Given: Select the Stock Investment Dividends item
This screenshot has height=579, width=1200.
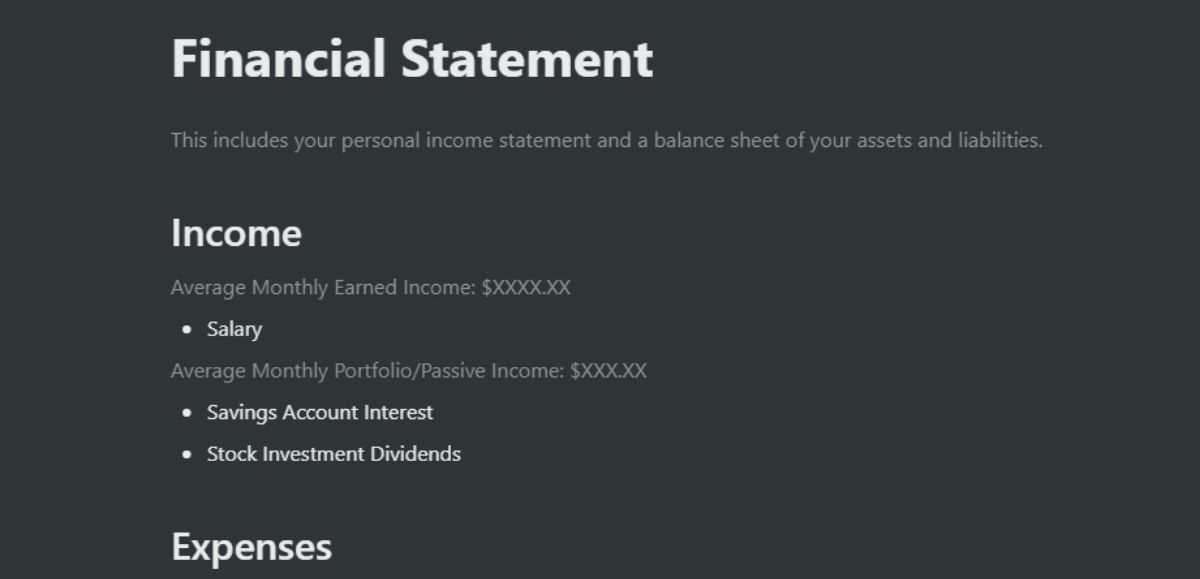Looking at the screenshot, I should 333,454.
